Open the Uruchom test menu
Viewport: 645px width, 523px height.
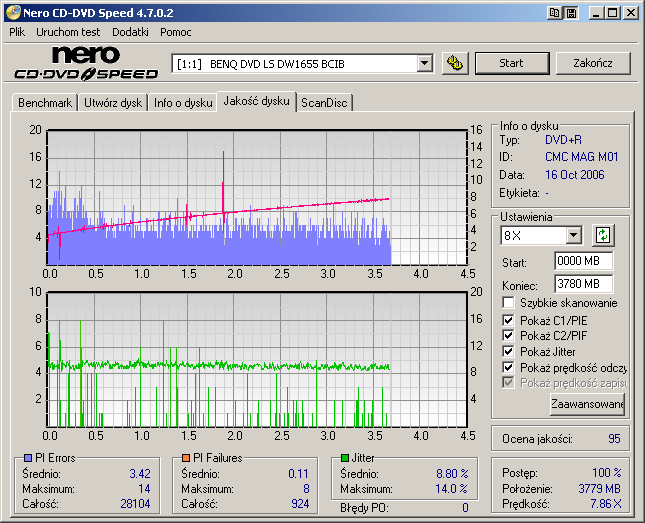coord(68,32)
